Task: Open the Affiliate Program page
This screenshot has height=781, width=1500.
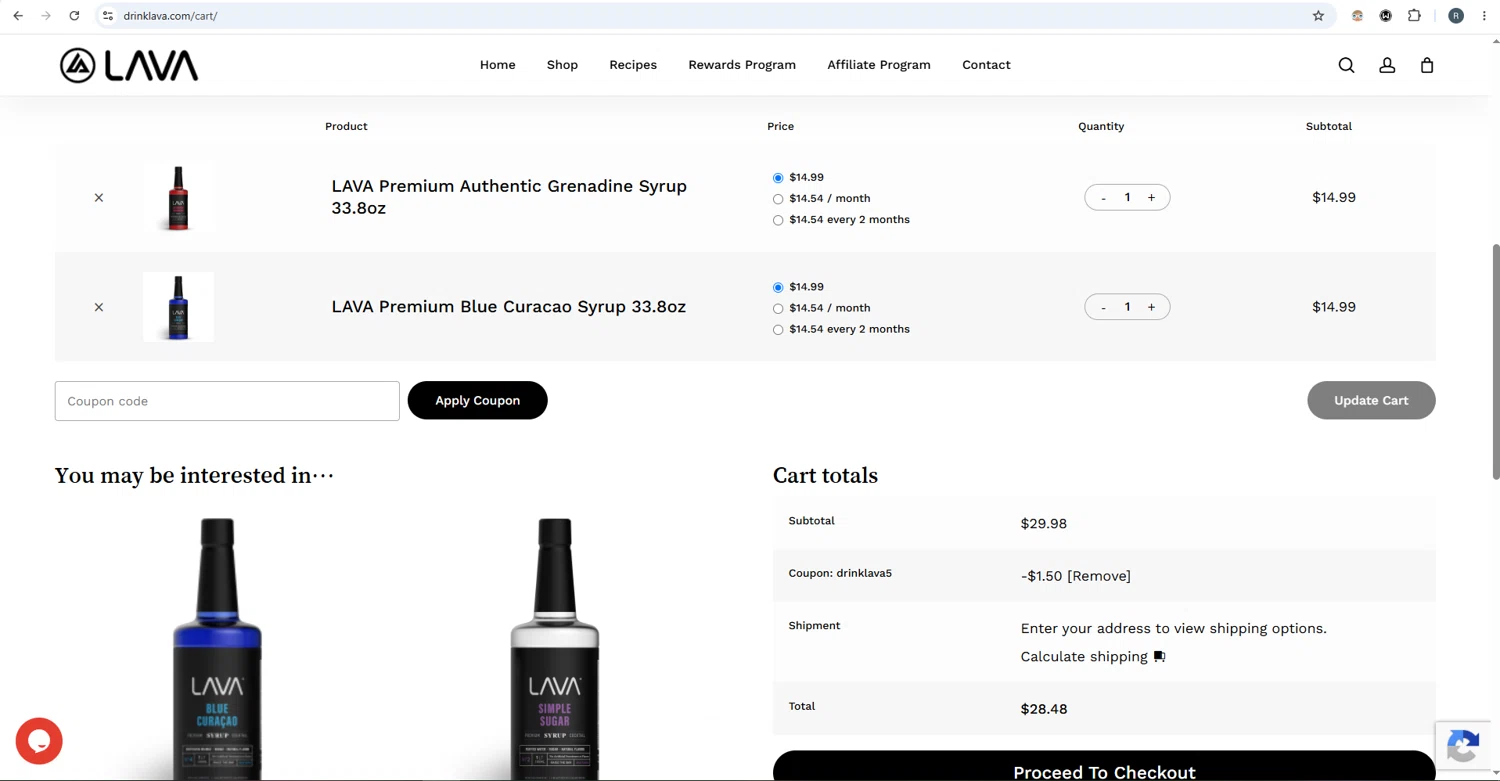Action: (879, 65)
